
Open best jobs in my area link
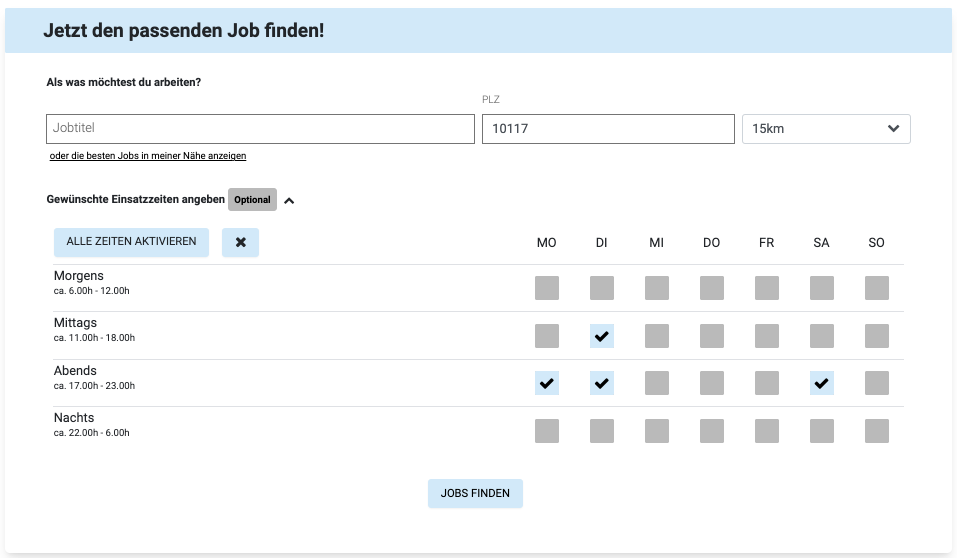[x=148, y=156]
